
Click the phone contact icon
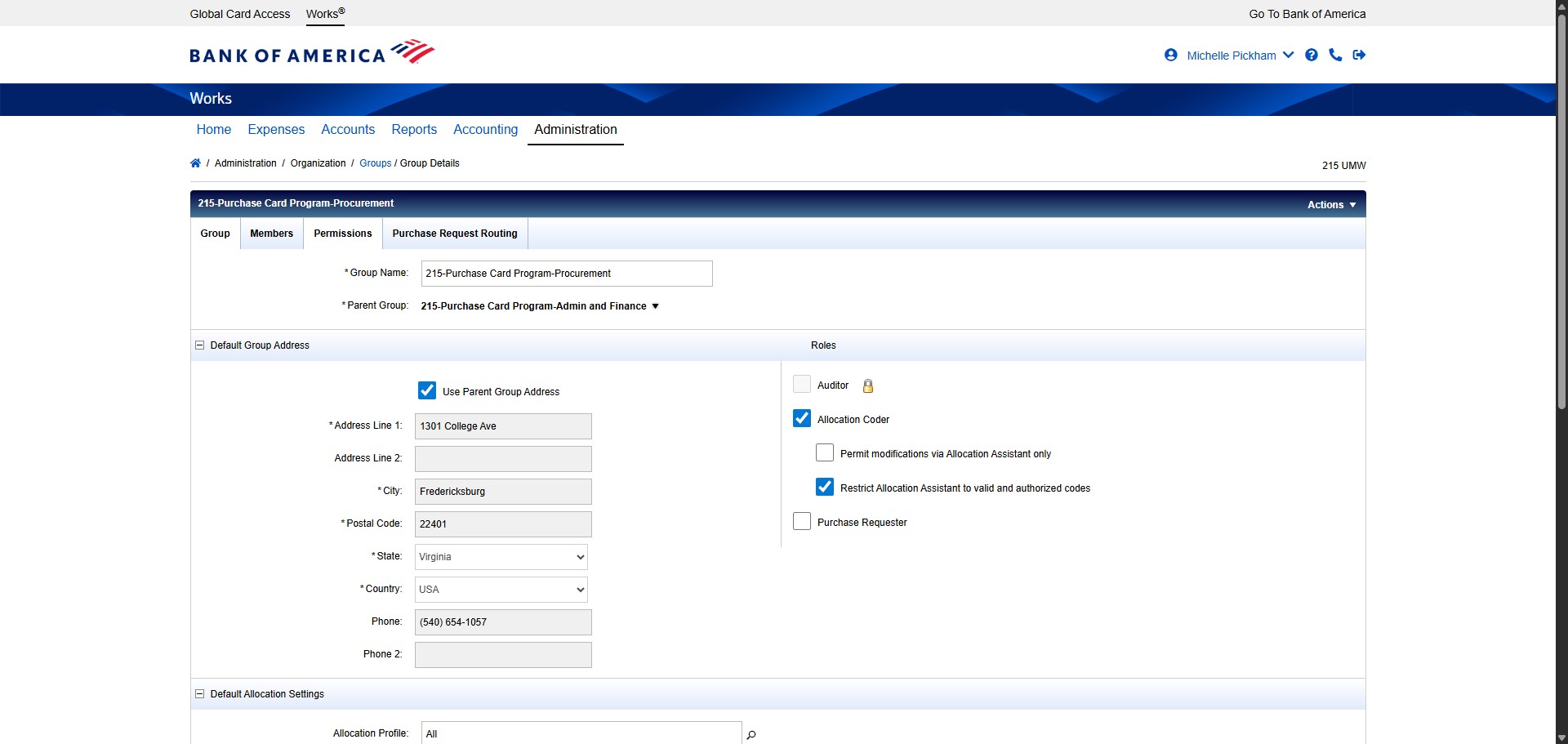coord(1335,55)
